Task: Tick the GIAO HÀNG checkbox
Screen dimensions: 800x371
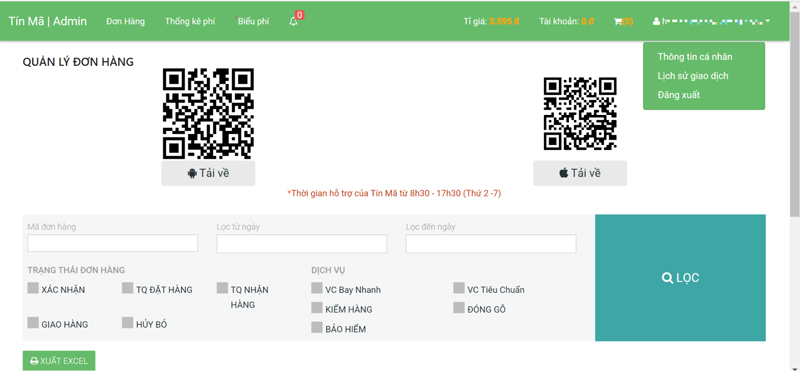Action: coord(33,323)
